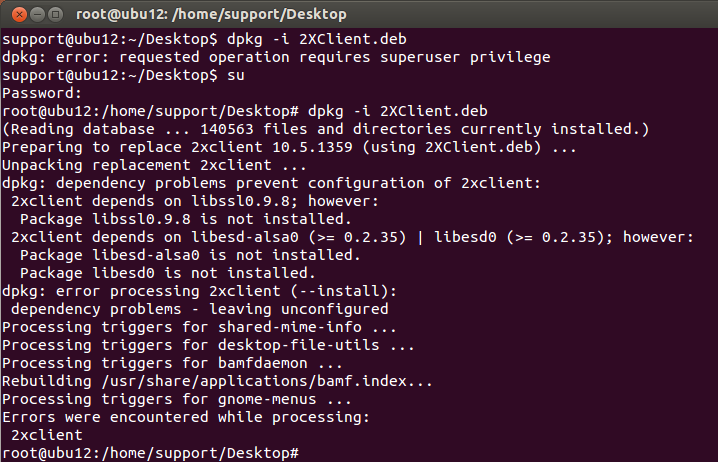Click the 'Processing triggers for shared-mime-info' line
The width and height of the screenshot is (718, 462).
200,327
